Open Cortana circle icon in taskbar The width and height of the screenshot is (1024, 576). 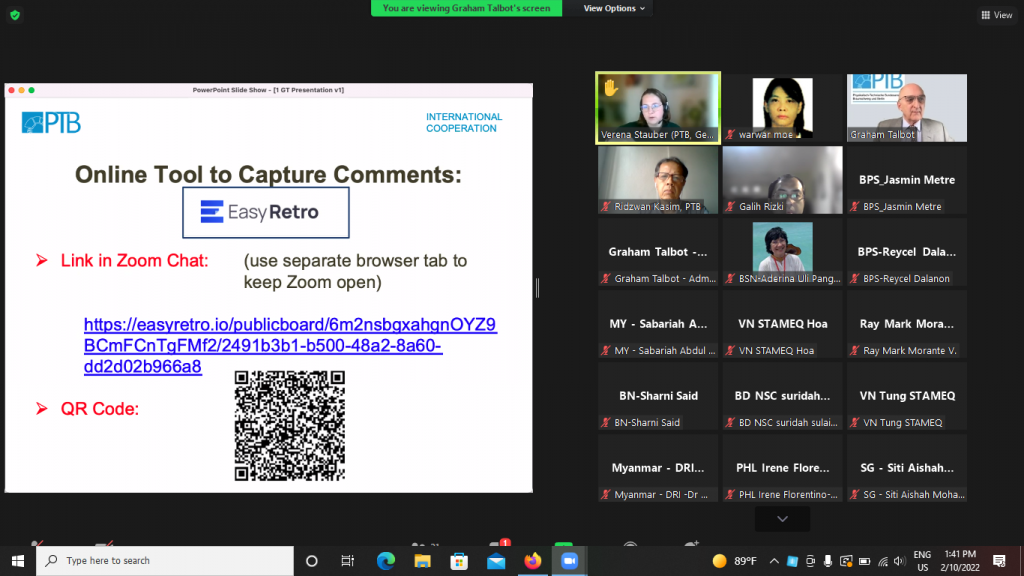(x=312, y=560)
